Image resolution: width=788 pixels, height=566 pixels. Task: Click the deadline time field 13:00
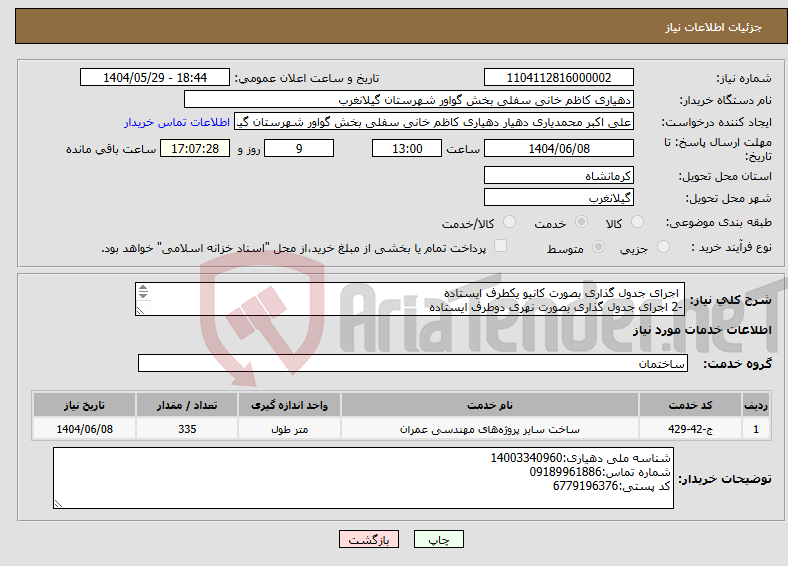pos(407,148)
